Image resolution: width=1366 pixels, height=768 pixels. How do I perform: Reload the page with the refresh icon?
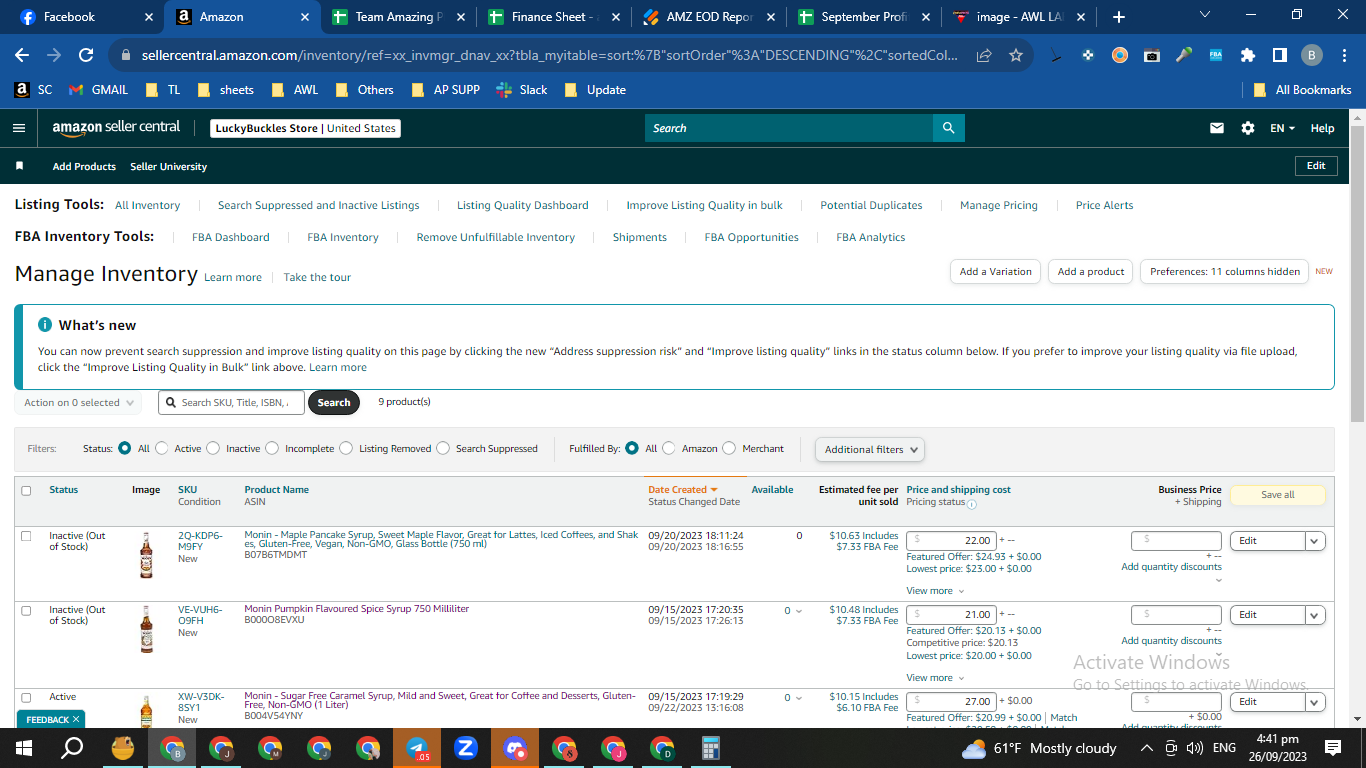tap(86, 56)
